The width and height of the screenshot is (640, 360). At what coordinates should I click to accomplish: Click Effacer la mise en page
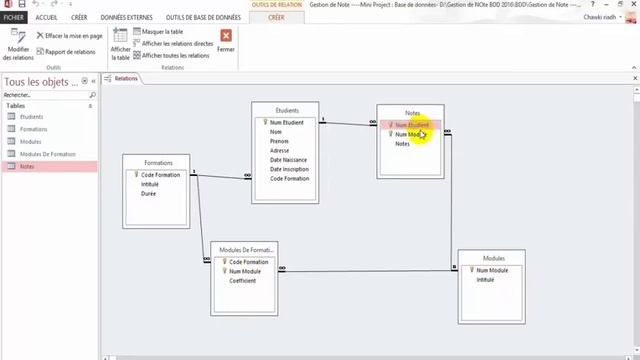(x=69, y=36)
